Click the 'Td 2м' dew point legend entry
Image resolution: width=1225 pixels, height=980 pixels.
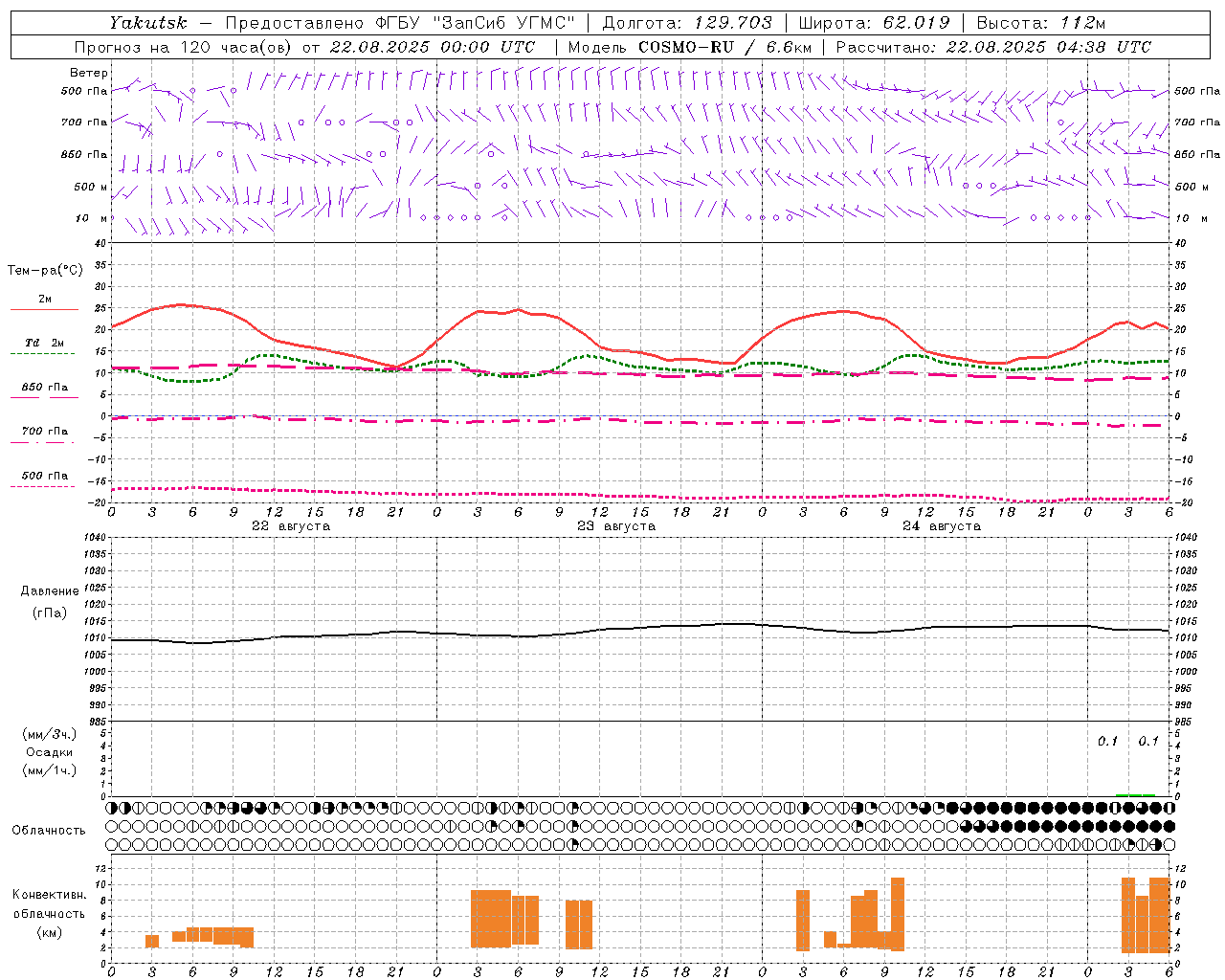44,343
